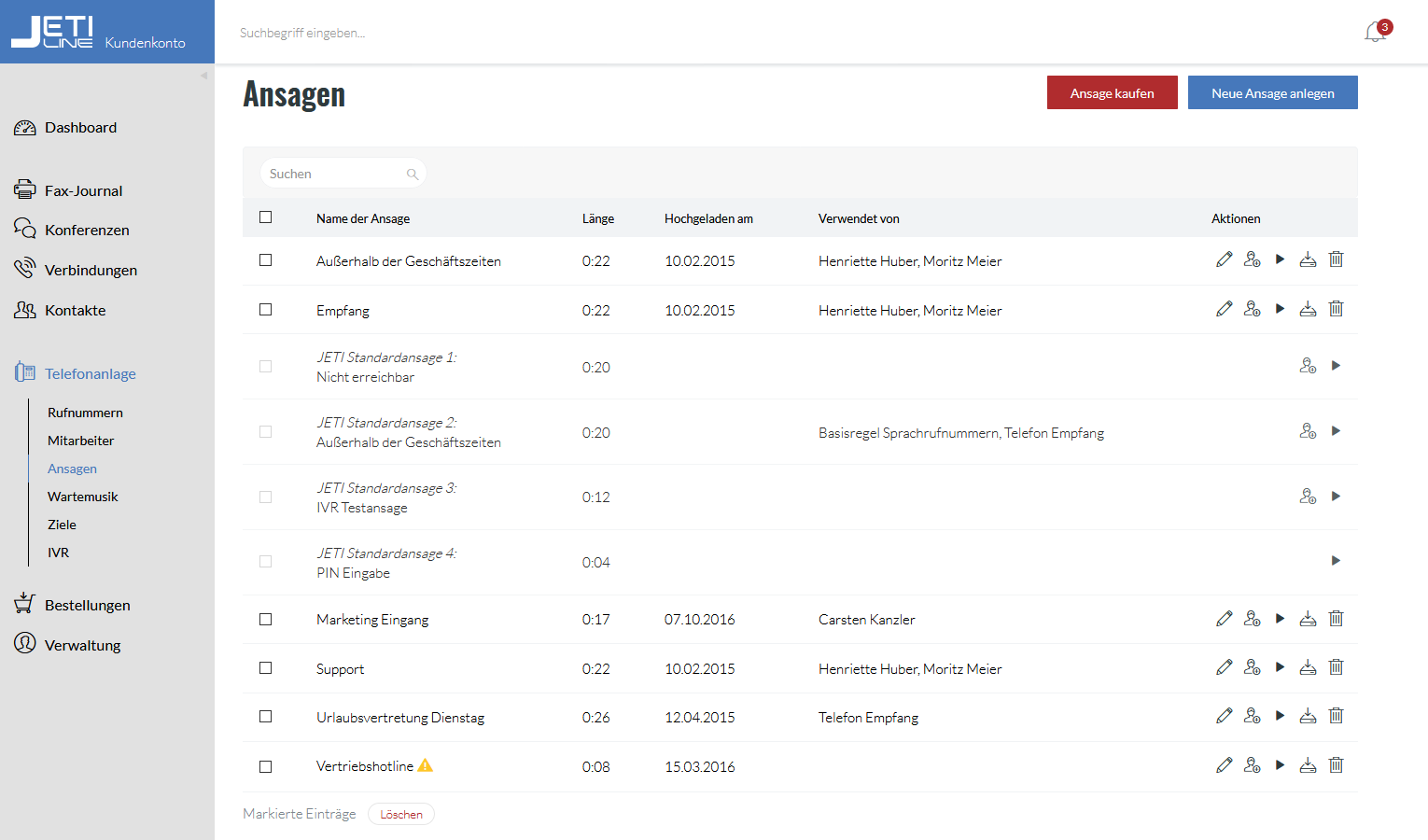Open Mitarbeiter submenu item

pos(81,441)
